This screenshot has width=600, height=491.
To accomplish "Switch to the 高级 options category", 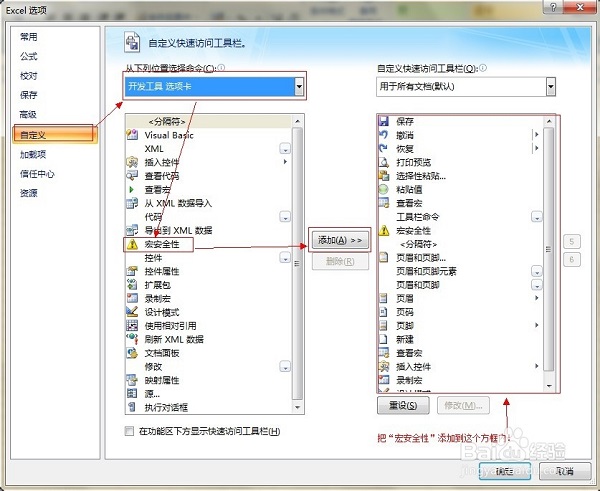I will pyautogui.click(x=28, y=114).
